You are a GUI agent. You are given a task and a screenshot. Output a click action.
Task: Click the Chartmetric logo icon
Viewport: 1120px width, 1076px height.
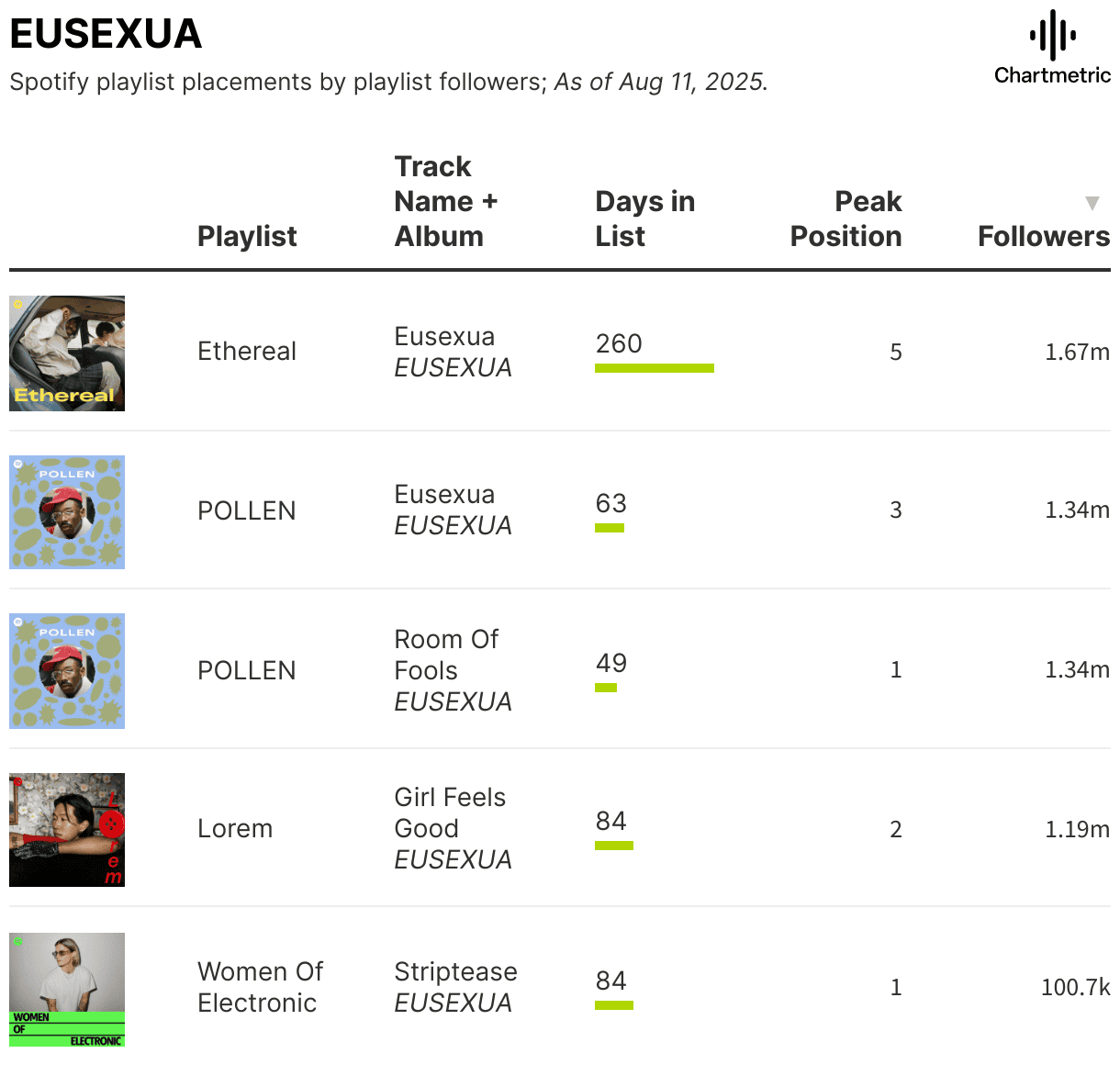click(1052, 37)
